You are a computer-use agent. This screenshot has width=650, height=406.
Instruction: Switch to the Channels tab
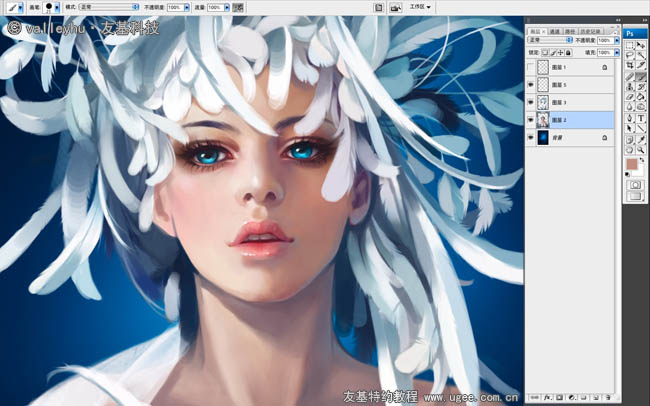click(555, 32)
